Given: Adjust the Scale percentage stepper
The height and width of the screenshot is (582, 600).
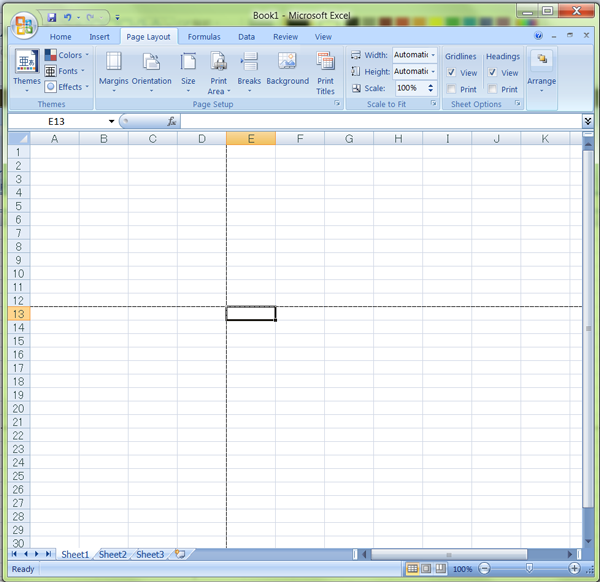Looking at the screenshot, I should (430, 88).
